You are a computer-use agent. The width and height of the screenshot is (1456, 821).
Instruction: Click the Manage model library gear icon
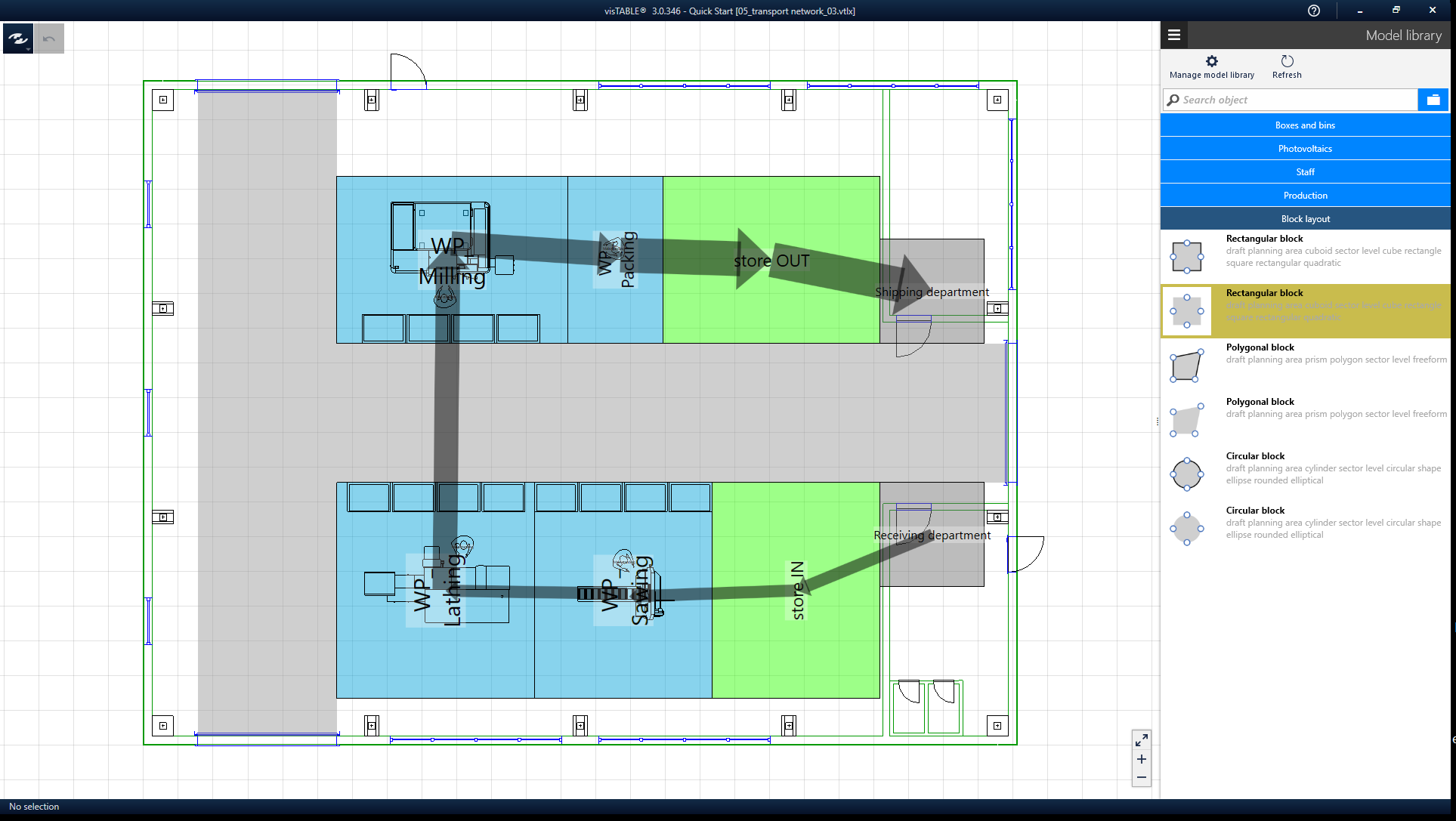(x=1211, y=62)
